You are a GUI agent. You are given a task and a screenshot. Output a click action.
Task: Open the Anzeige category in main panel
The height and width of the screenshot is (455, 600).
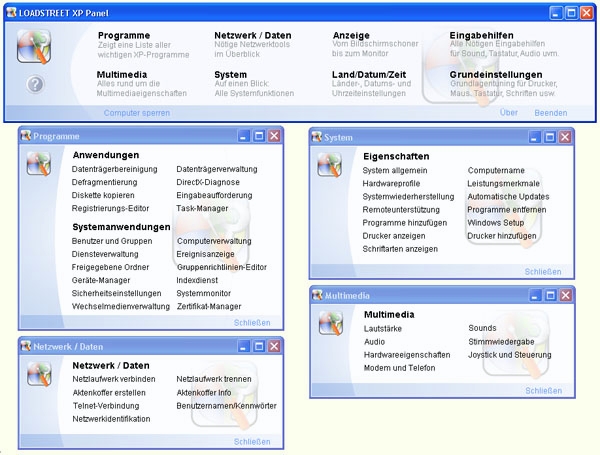tap(351, 35)
